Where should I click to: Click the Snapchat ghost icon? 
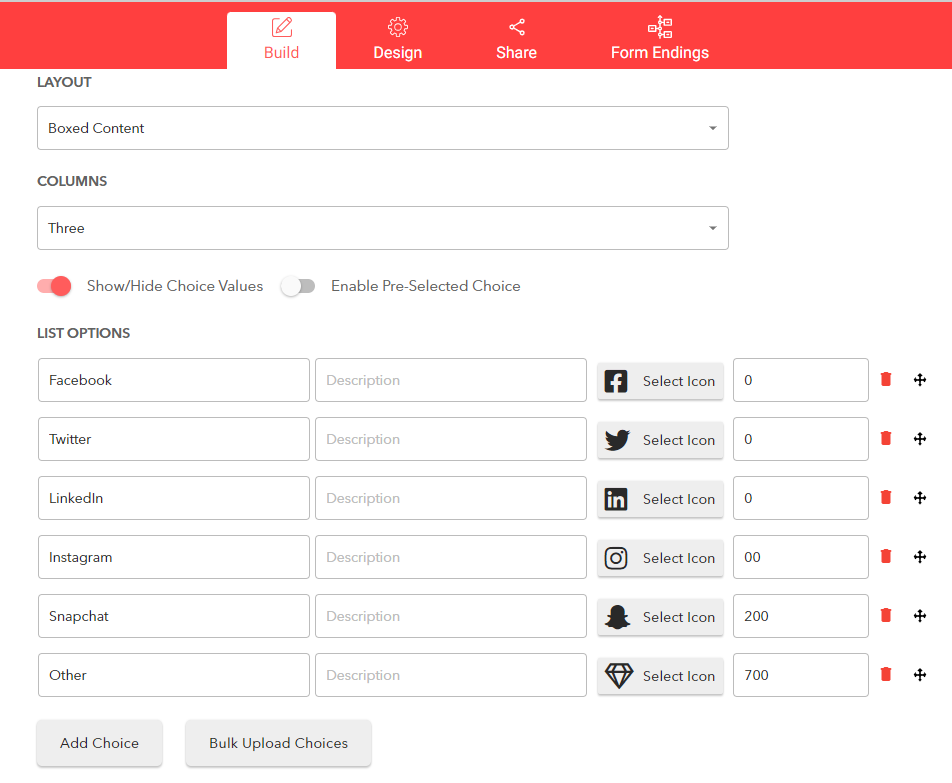pyautogui.click(x=617, y=617)
